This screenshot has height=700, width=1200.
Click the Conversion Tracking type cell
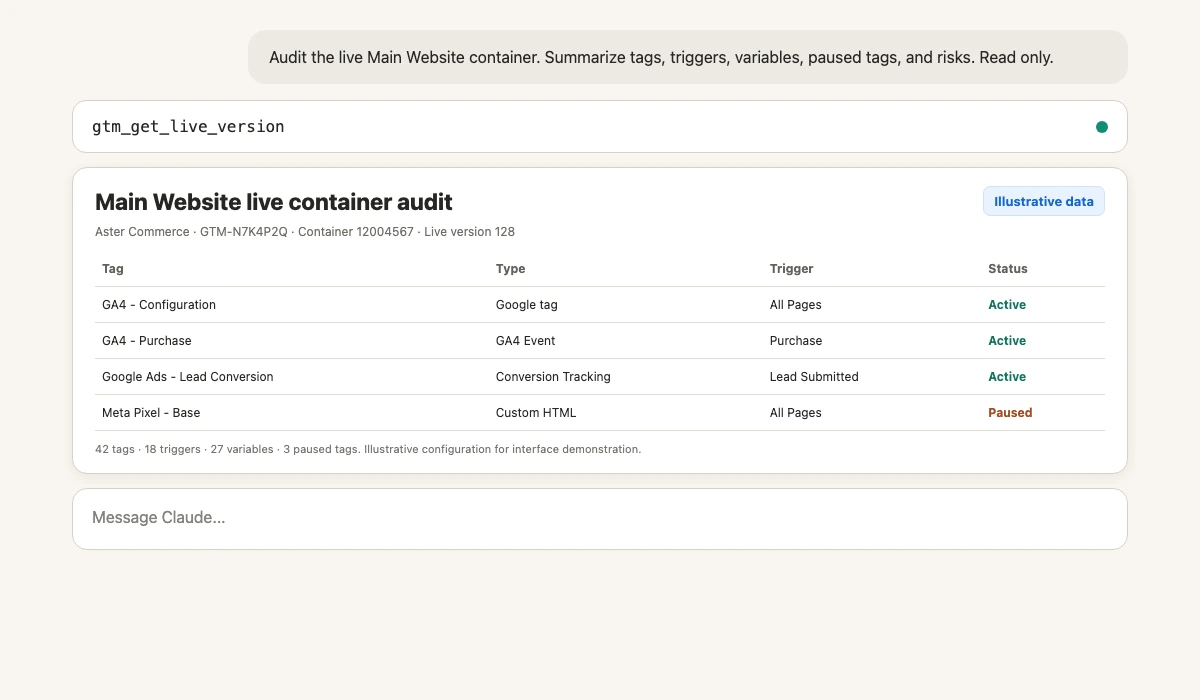[x=553, y=377]
